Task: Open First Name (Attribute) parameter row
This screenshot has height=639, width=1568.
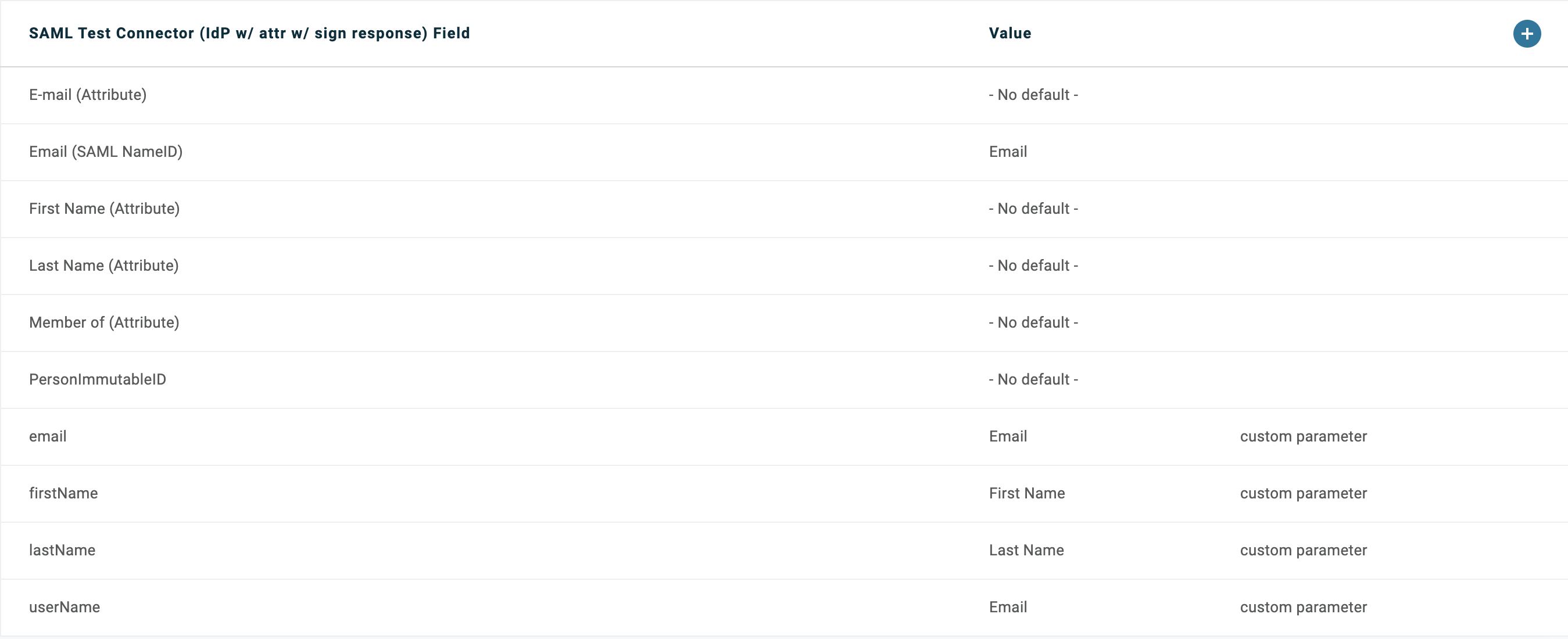Action: 104,209
